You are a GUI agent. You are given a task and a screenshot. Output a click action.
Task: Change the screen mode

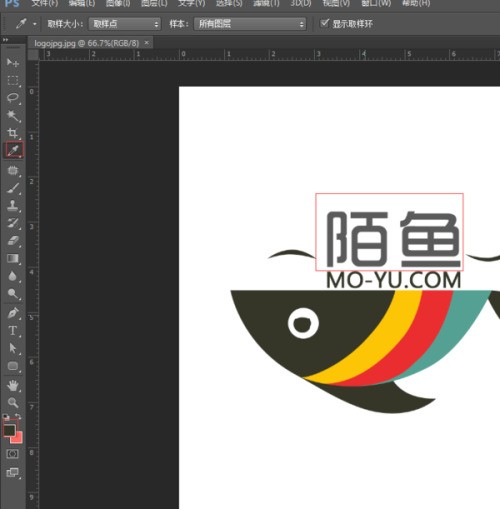coord(13,472)
